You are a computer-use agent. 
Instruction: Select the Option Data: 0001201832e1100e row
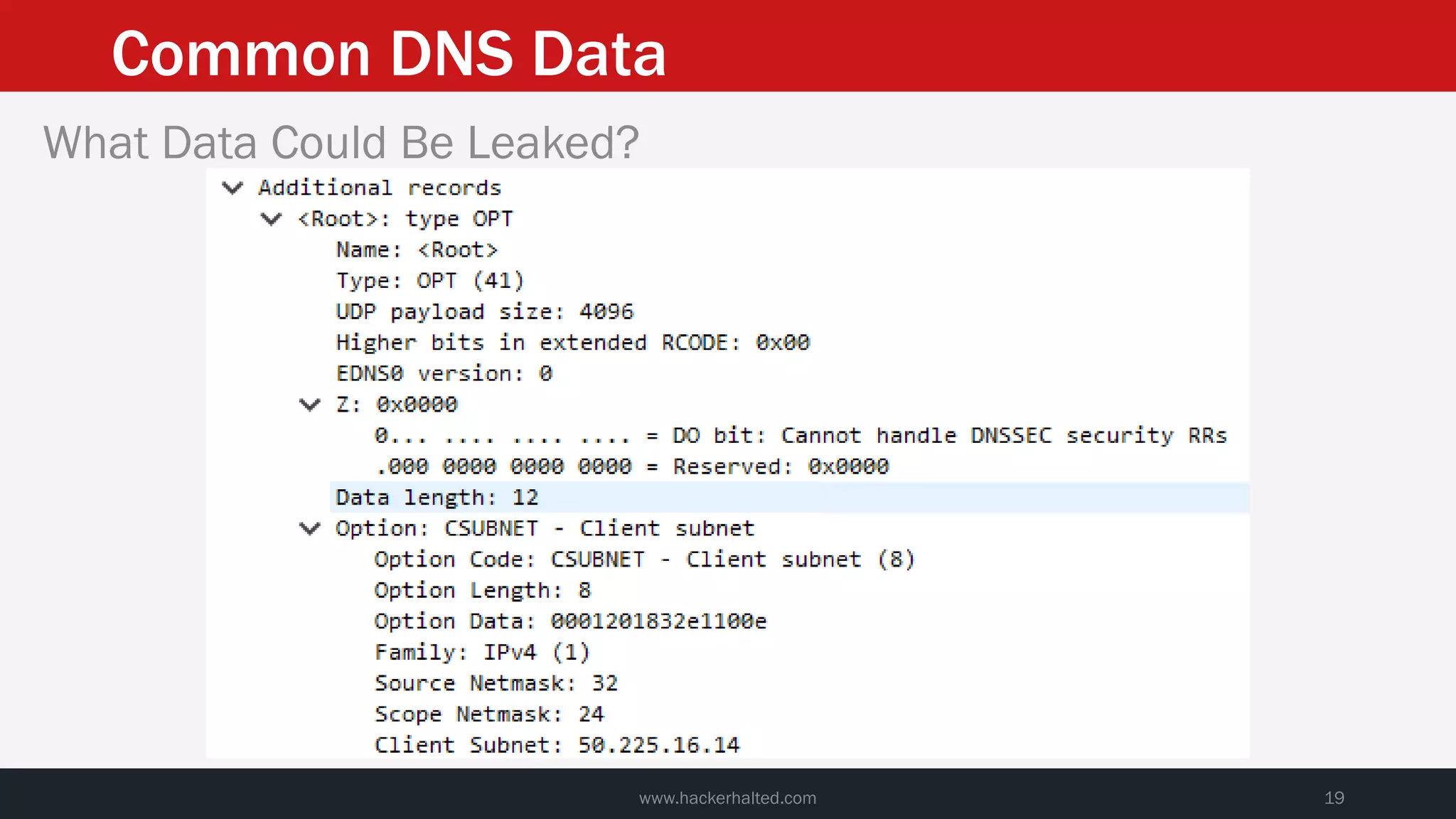(x=570, y=621)
